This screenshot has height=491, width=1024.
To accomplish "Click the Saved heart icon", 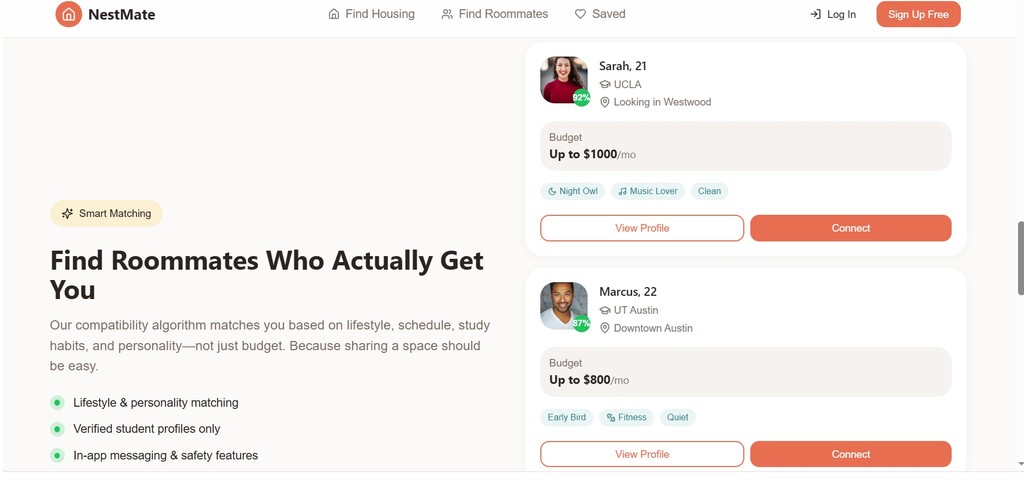I will pyautogui.click(x=580, y=14).
